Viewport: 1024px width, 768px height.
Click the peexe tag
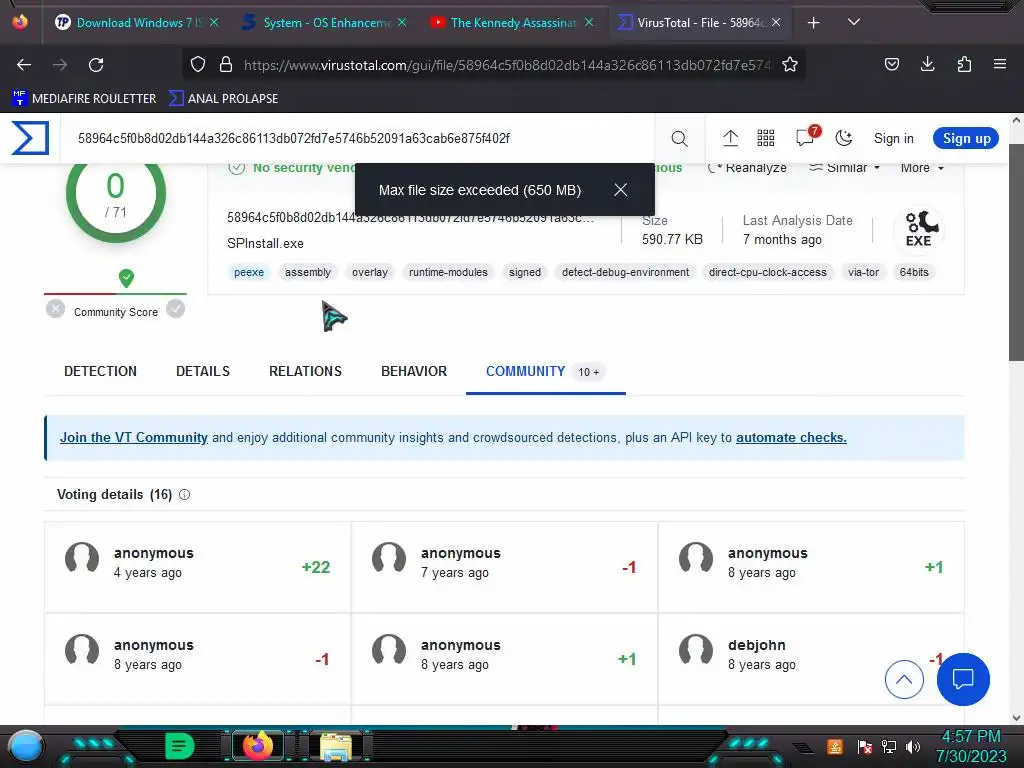pyautogui.click(x=249, y=272)
